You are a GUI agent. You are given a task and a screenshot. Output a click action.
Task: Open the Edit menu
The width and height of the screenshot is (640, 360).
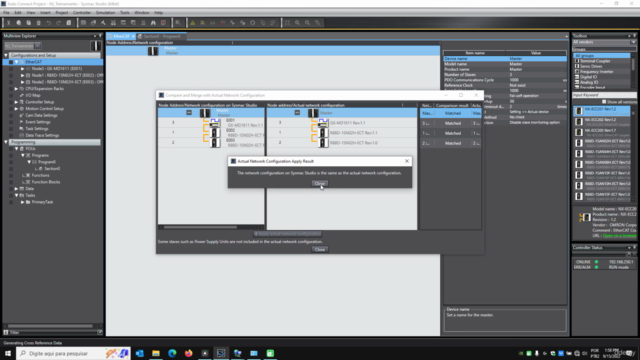pyautogui.click(x=18, y=13)
